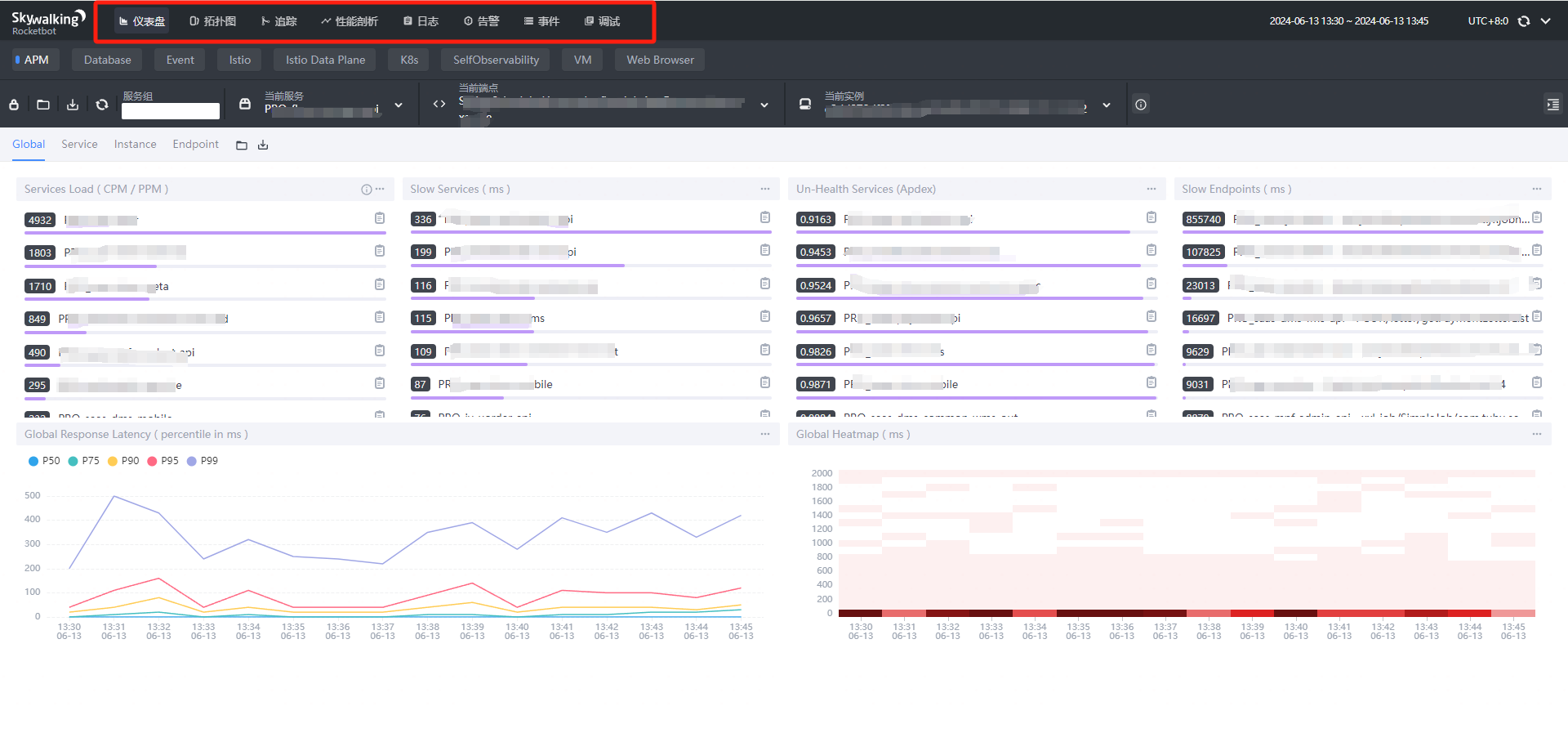The height and width of the screenshot is (751, 1568).
Task: Copy service name in 0.9163 Apdex row
Action: pyautogui.click(x=1151, y=217)
